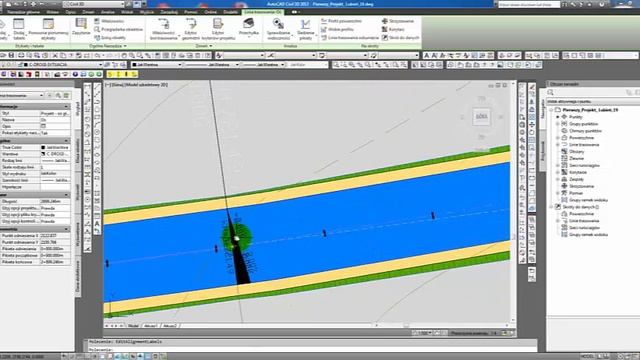
Task: Toggle MODEL space button in status bar
Action: click(x=587, y=356)
